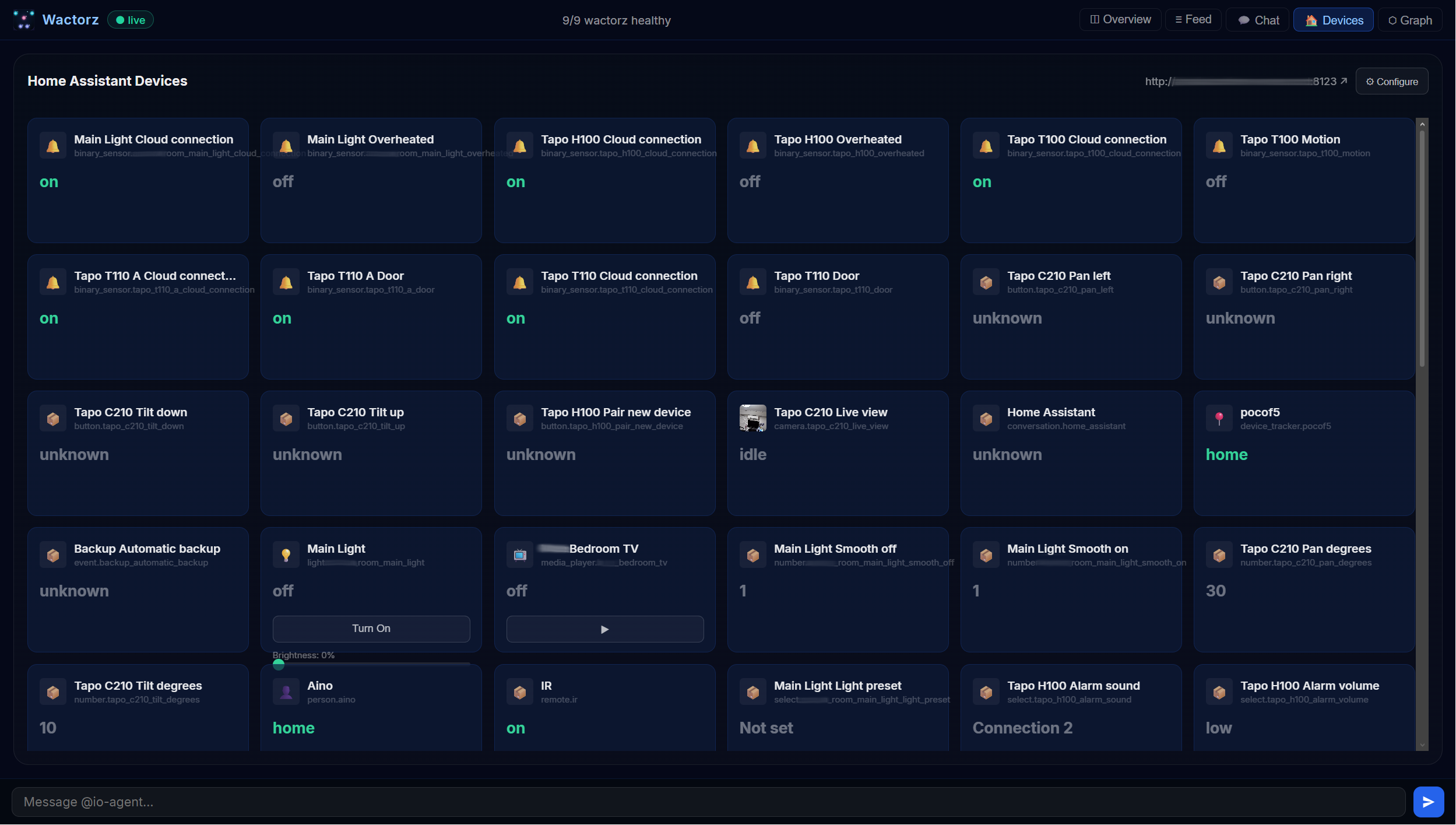Click the bell icon on Tapo T100 Motion
Image resolution: width=1456 pixels, height=825 pixels.
[1219, 145]
